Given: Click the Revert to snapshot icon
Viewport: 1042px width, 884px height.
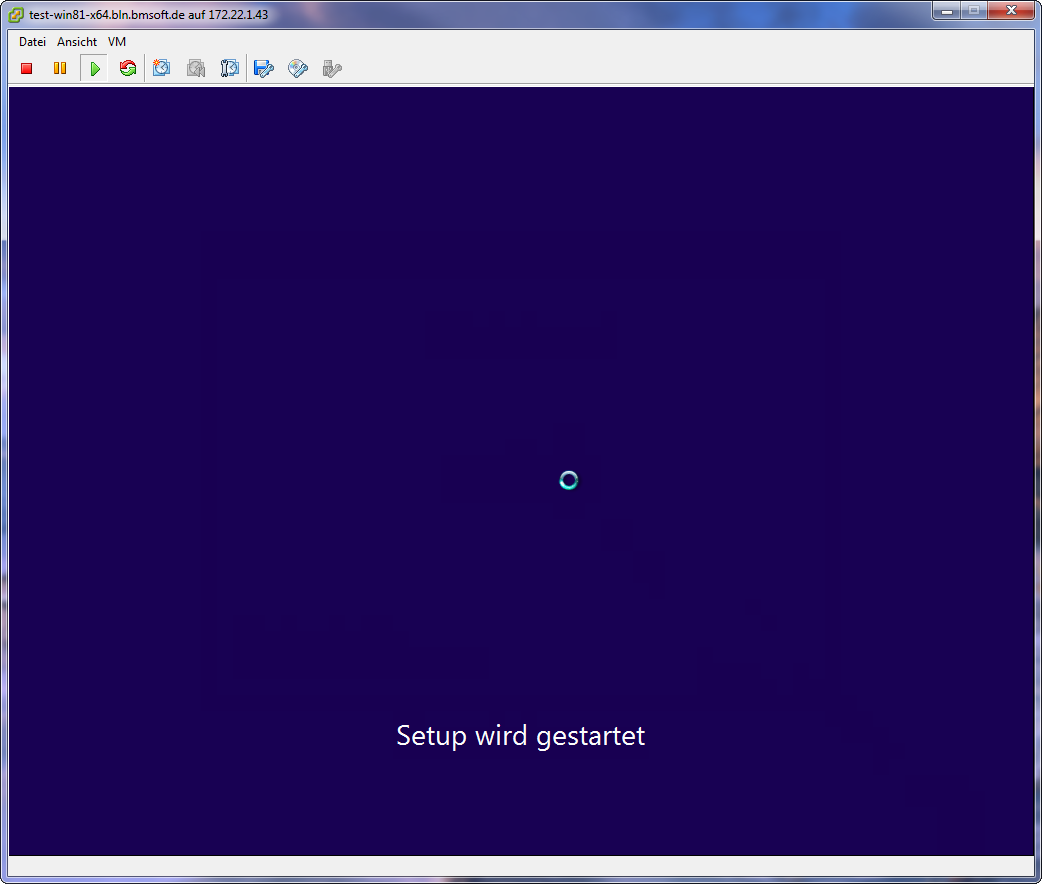Looking at the screenshot, I should [196, 68].
